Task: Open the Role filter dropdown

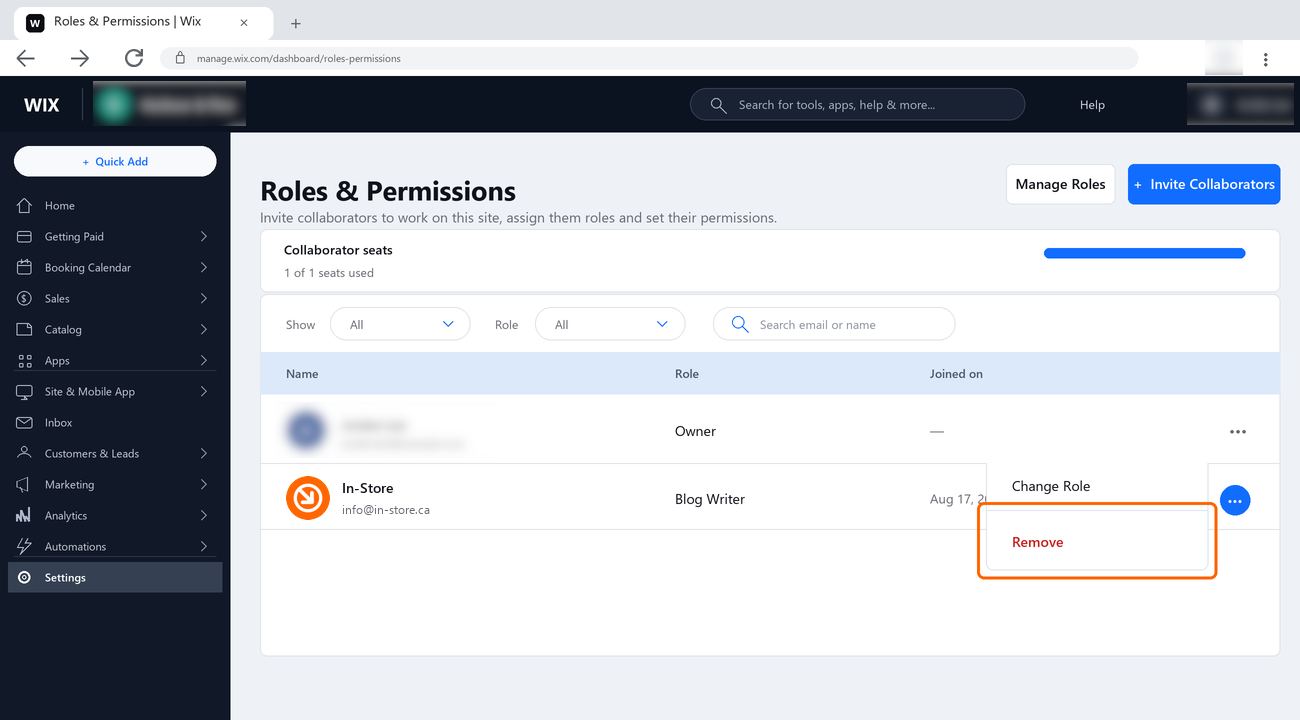Action: (x=610, y=325)
